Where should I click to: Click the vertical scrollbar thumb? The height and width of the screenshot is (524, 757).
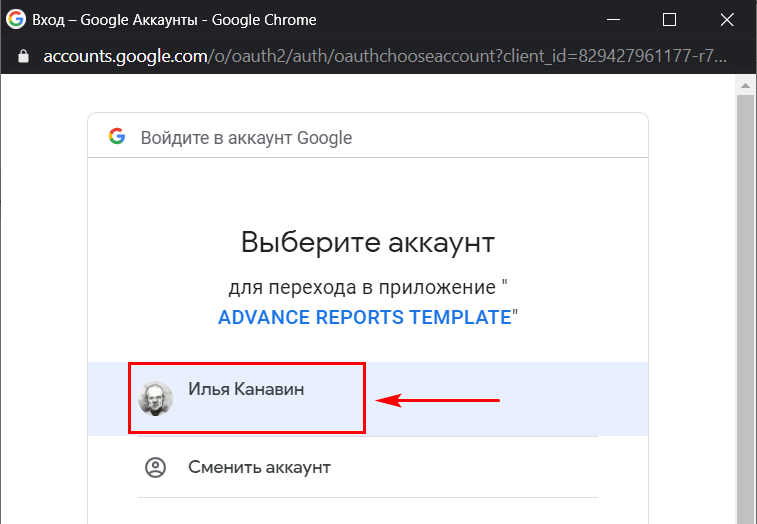745,309
